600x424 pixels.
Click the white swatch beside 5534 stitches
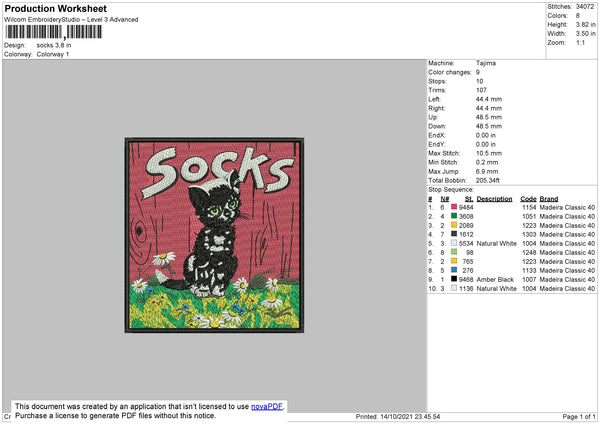coord(454,243)
